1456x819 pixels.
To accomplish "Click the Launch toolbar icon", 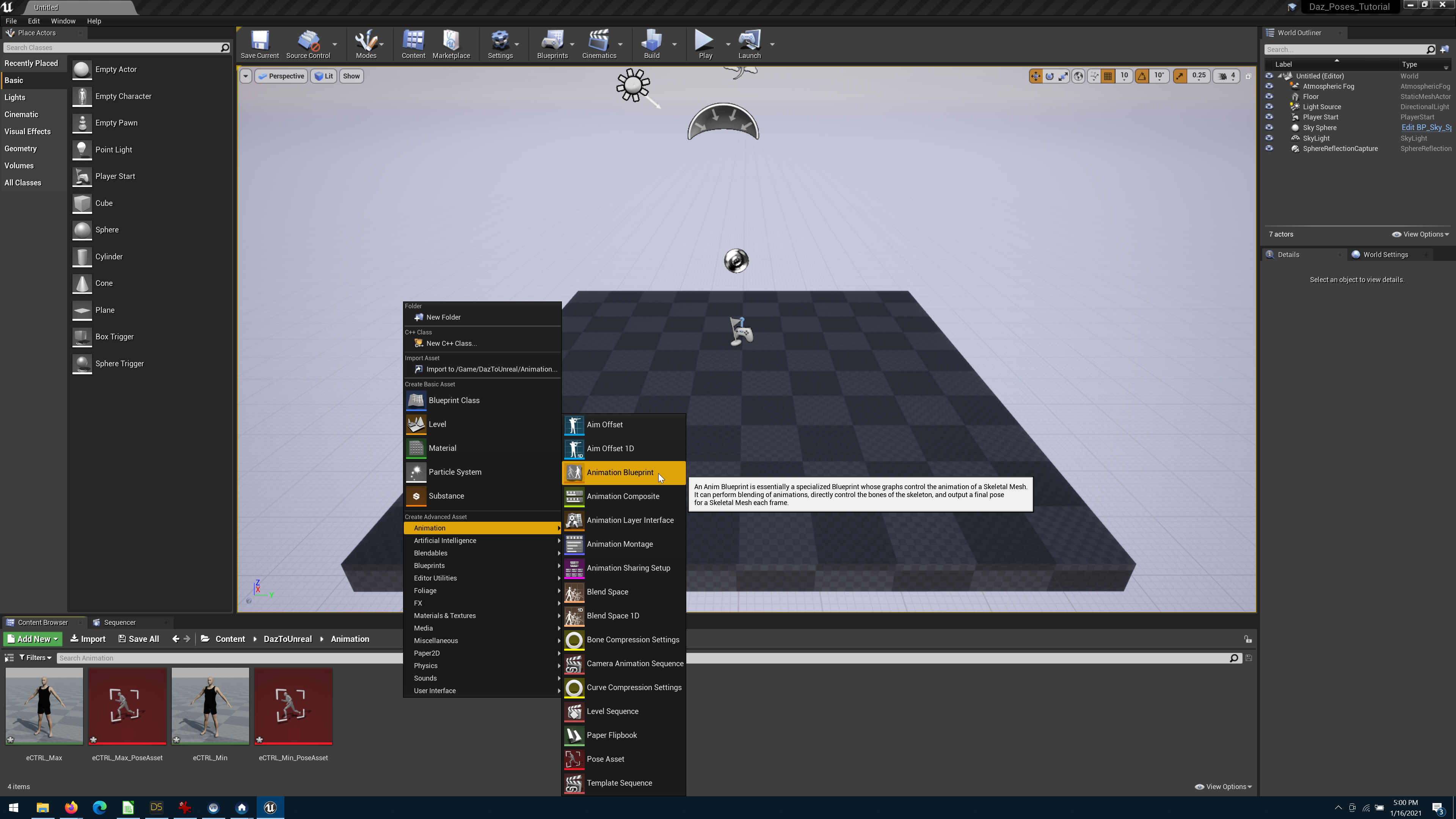I will point(750,44).
